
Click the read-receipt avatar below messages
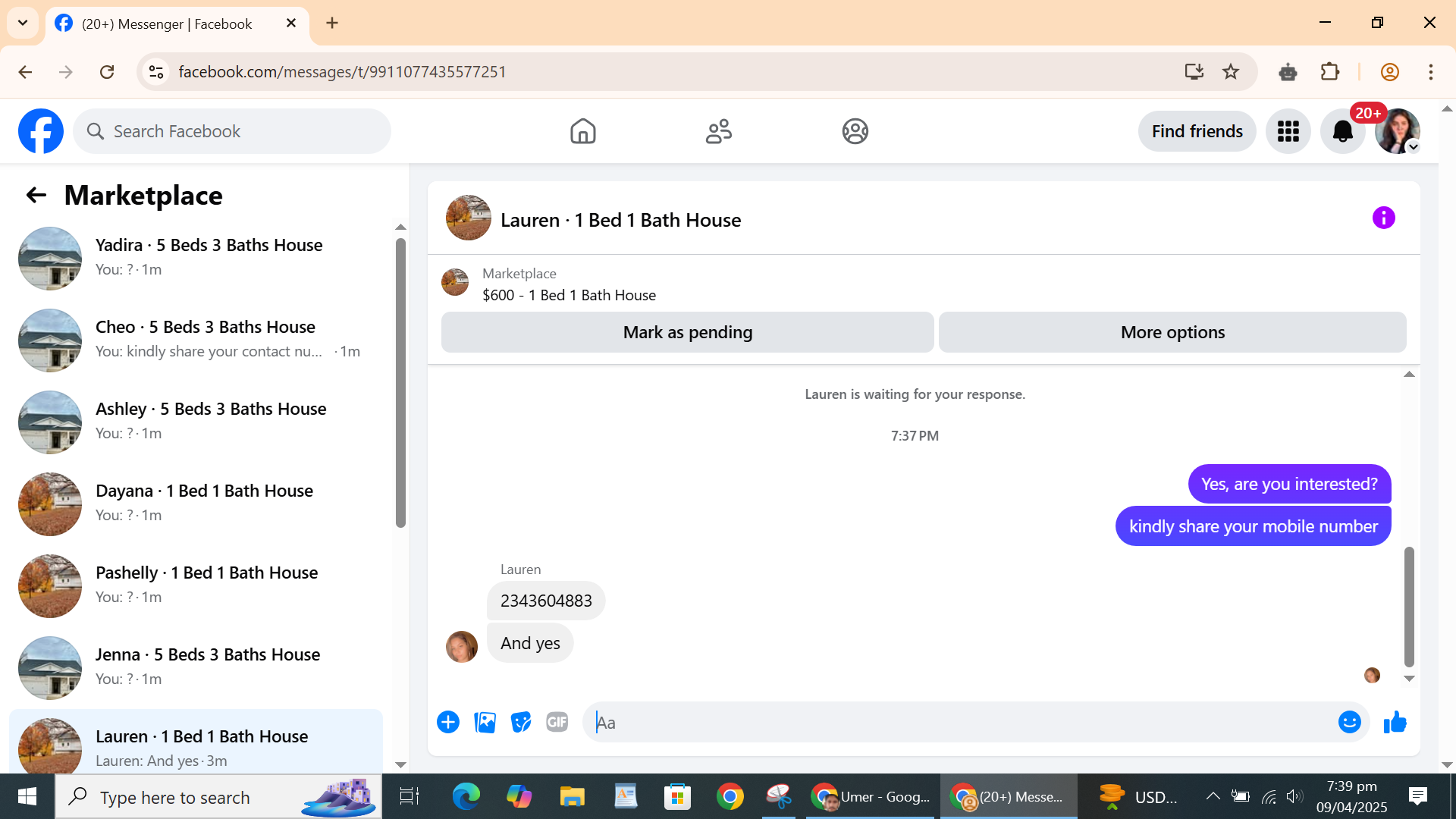pyautogui.click(x=1372, y=675)
